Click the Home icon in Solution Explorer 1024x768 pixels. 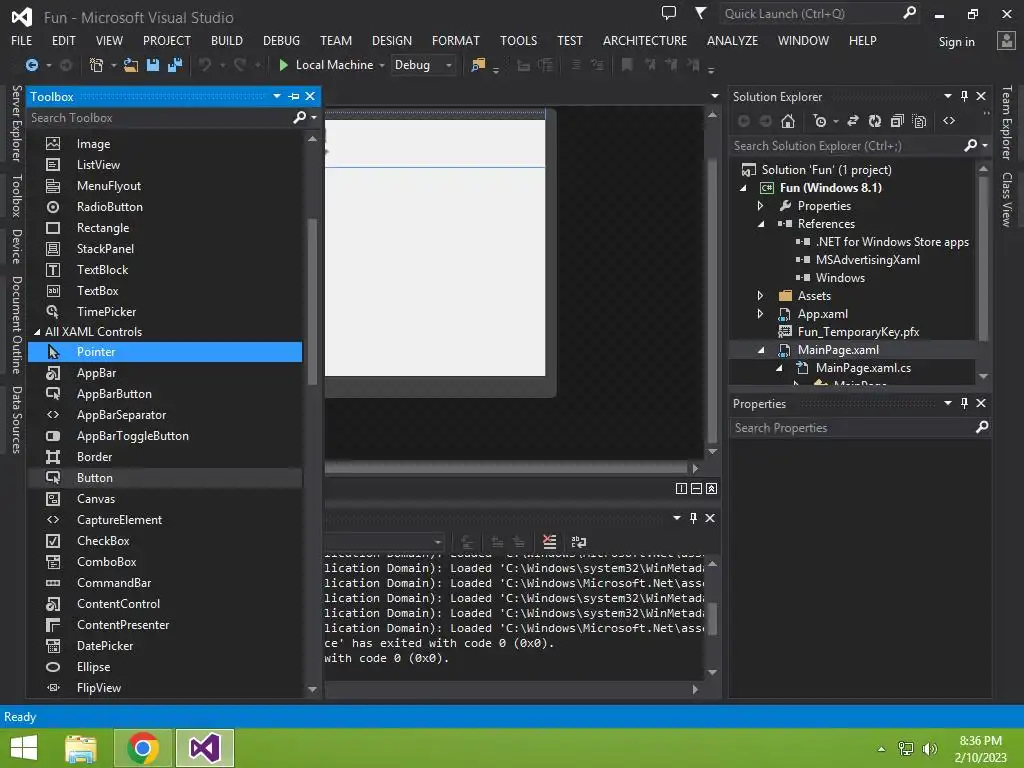pos(788,121)
